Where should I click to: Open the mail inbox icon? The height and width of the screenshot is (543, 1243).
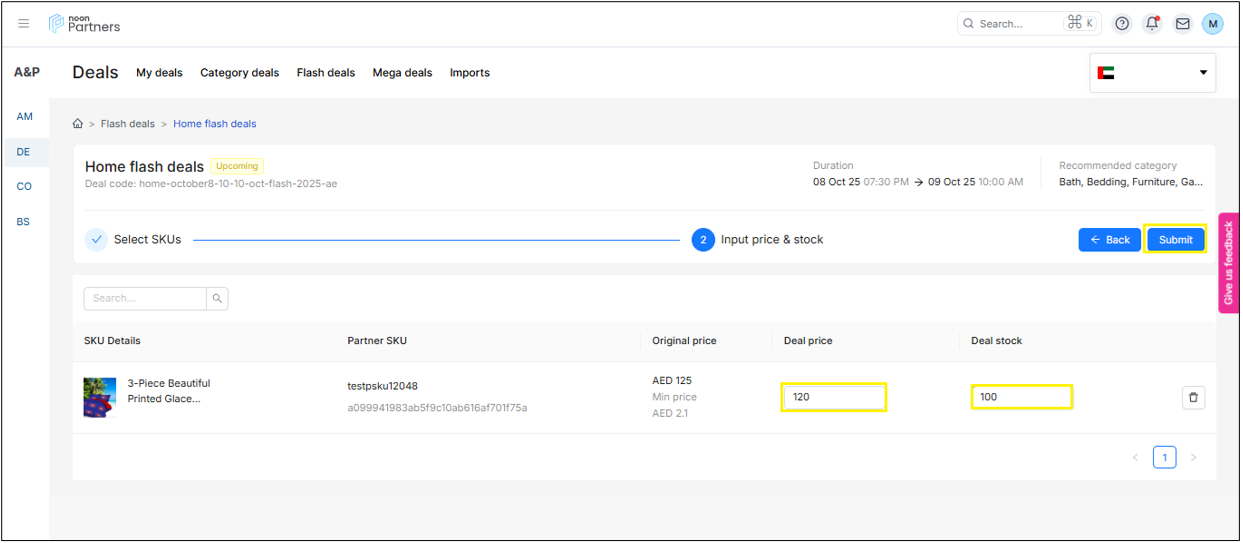1182,24
